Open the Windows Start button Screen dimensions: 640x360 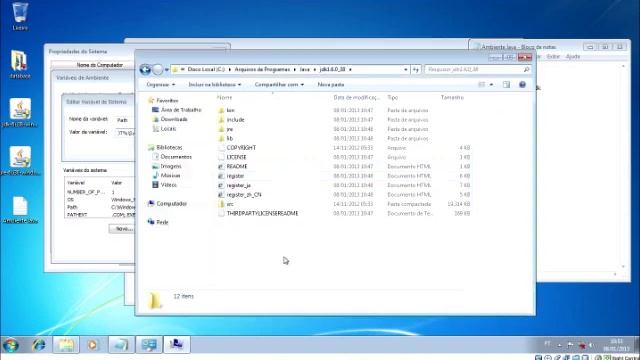[x=11, y=345]
